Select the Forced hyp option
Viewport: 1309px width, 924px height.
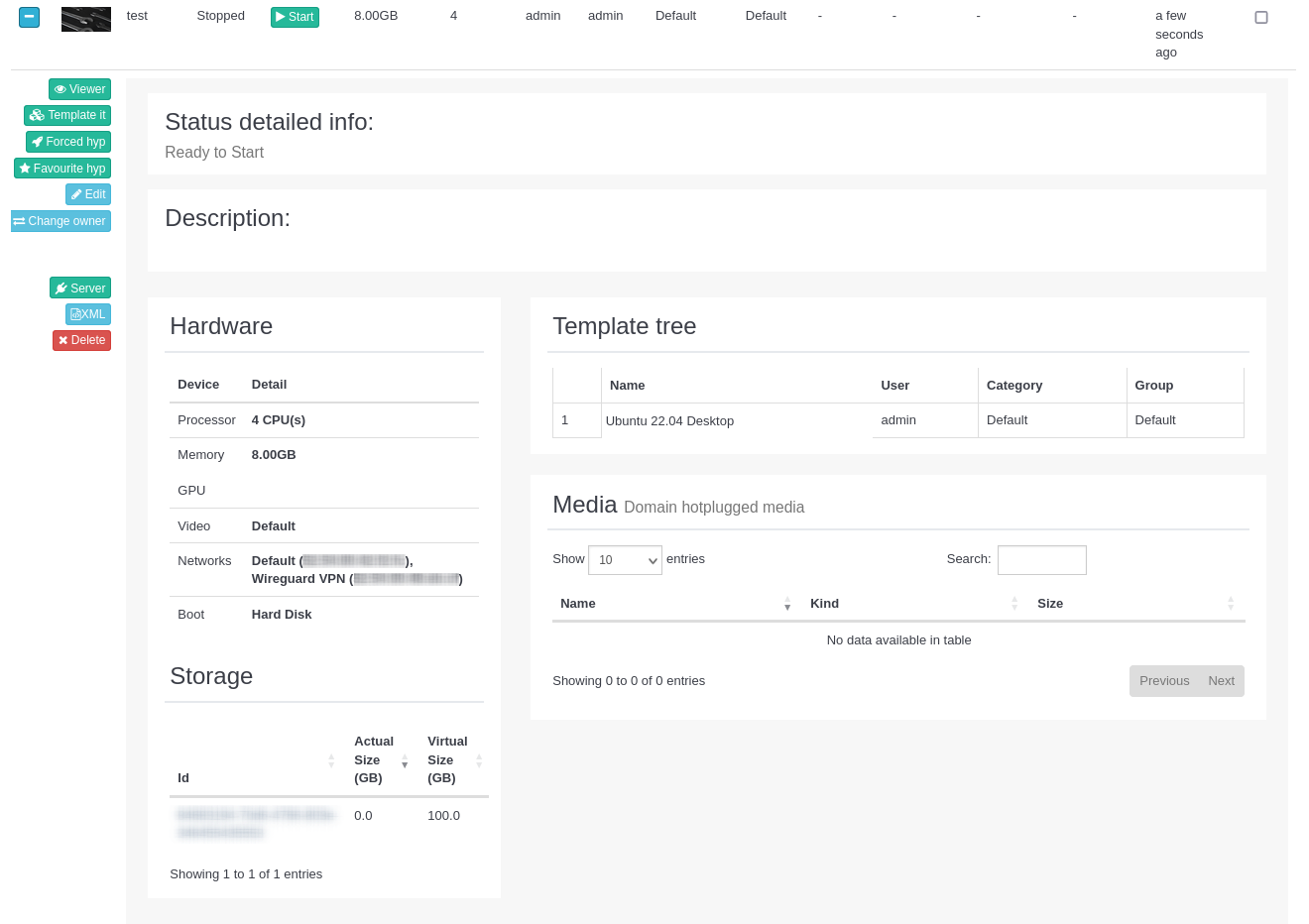click(68, 142)
